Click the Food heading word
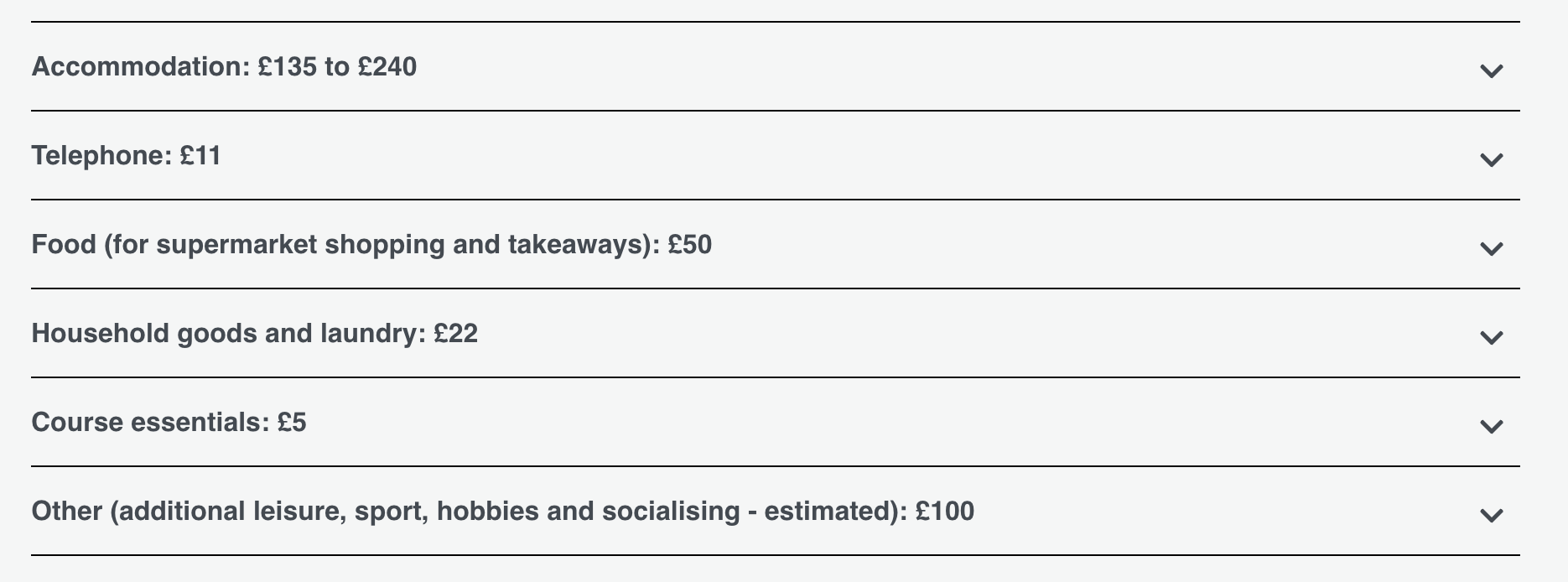The image size is (1568, 582). (x=63, y=245)
